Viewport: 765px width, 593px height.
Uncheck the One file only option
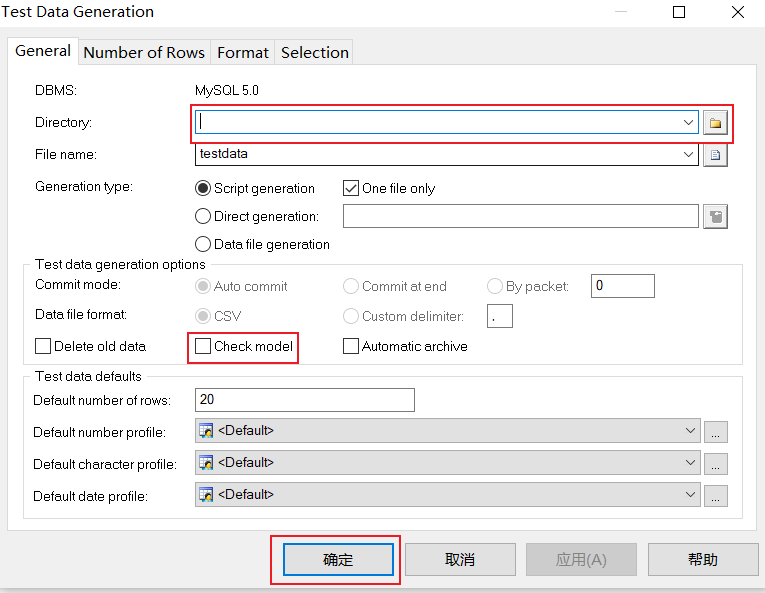click(x=351, y=188)
